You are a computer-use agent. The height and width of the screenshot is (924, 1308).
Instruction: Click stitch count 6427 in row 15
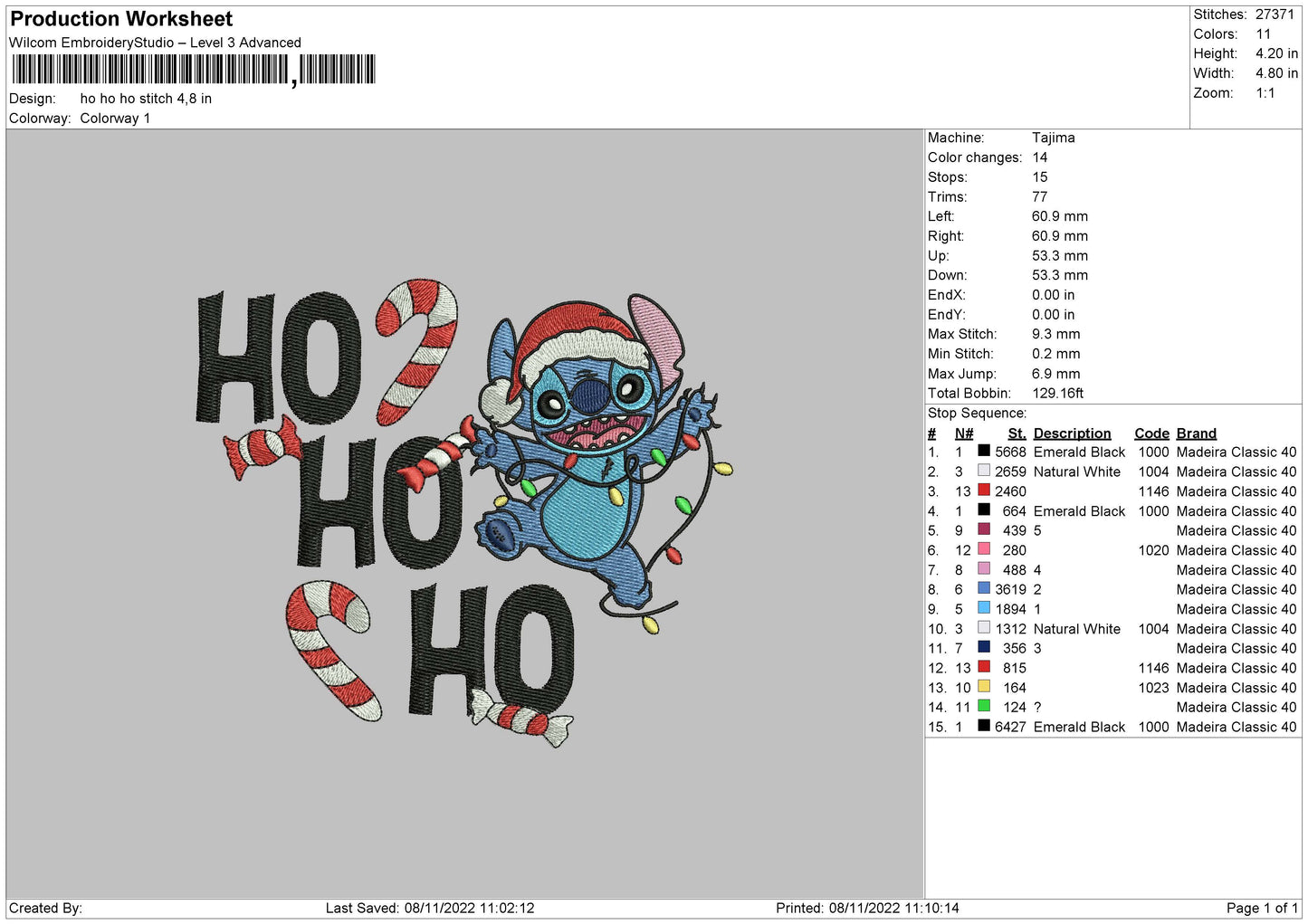[1011, 727]
